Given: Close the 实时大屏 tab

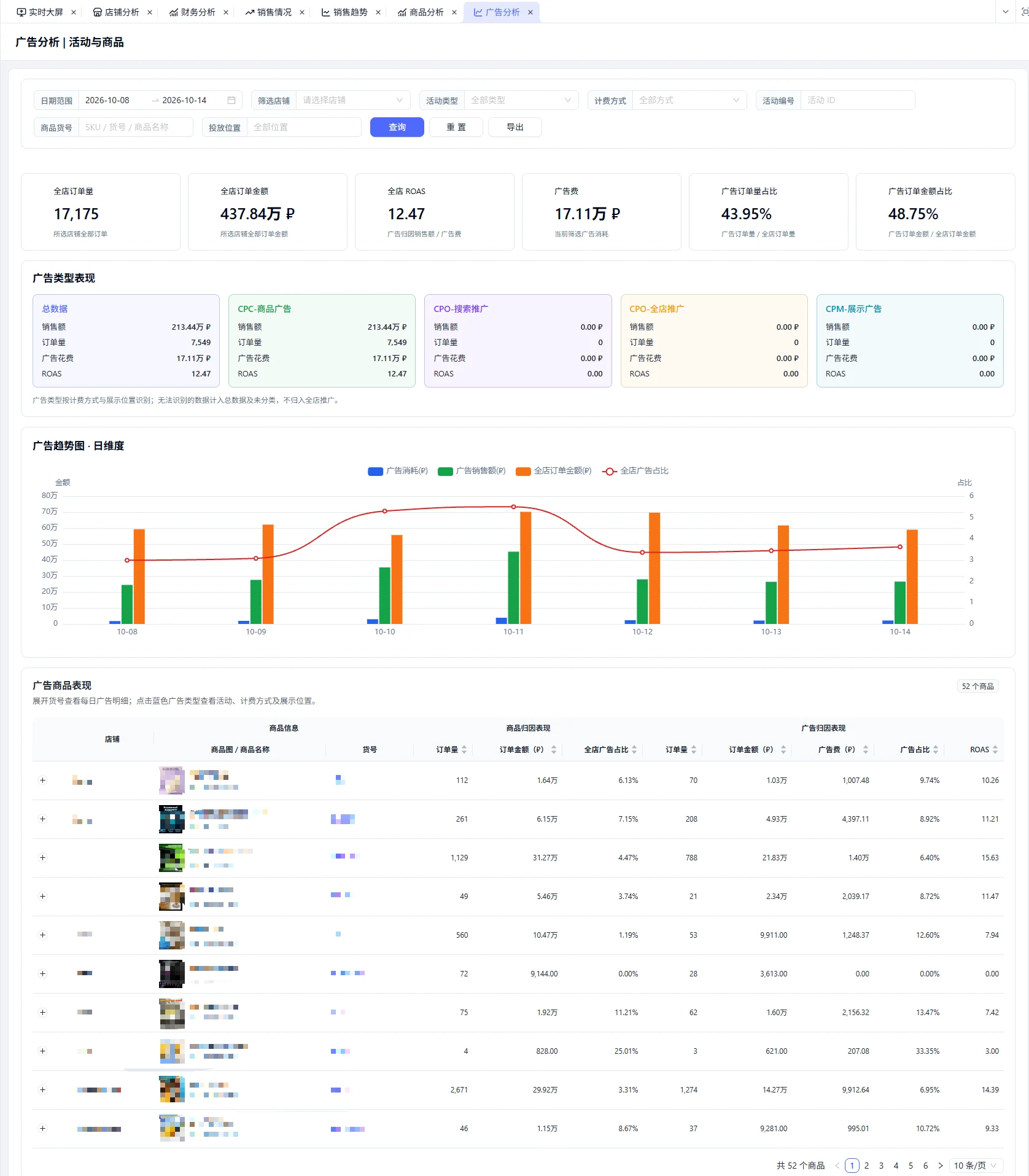Looking at the screenshot, I should click(x=74, y=12).
